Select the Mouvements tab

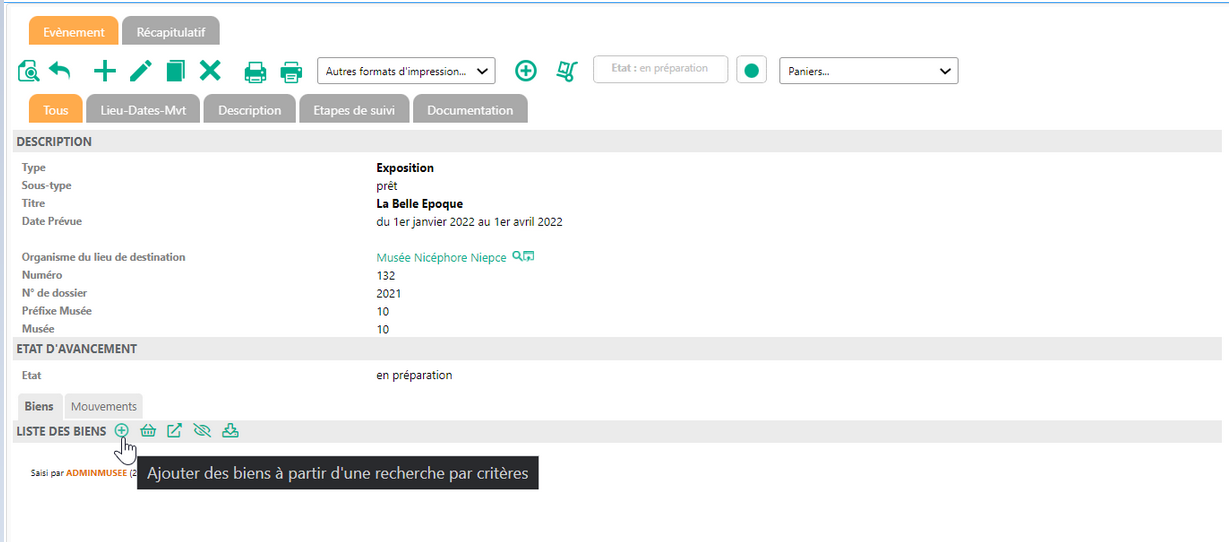[104, 406]
